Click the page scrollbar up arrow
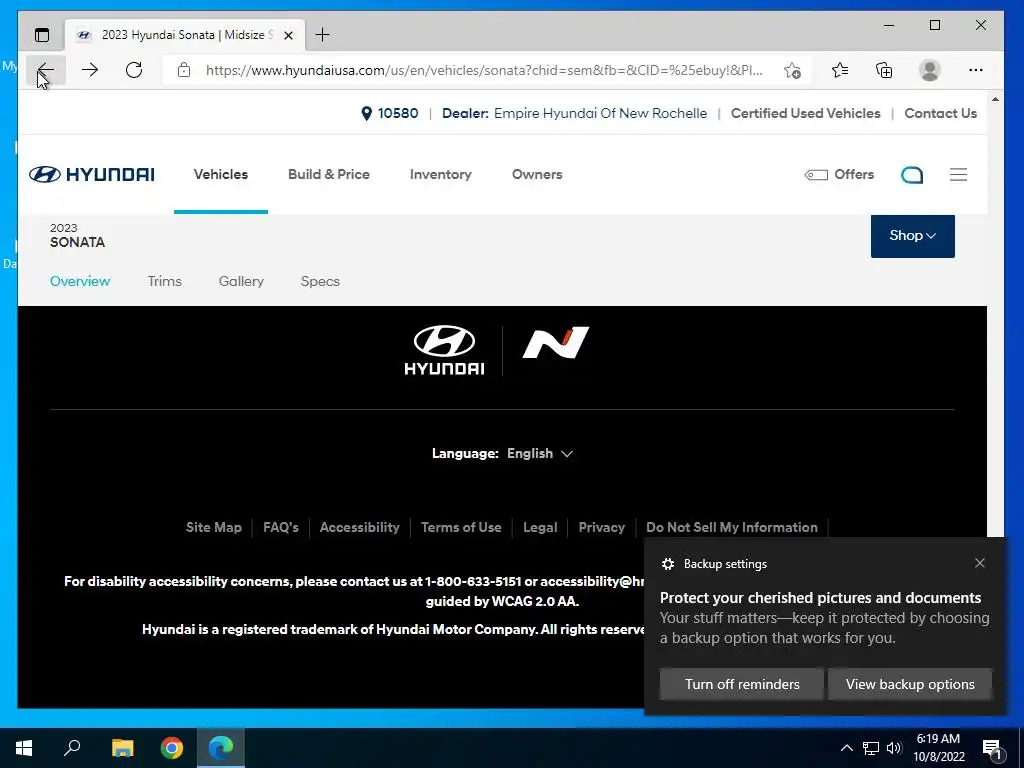The width and height of the screenshot is (1024, 768). tap(995, 100)
